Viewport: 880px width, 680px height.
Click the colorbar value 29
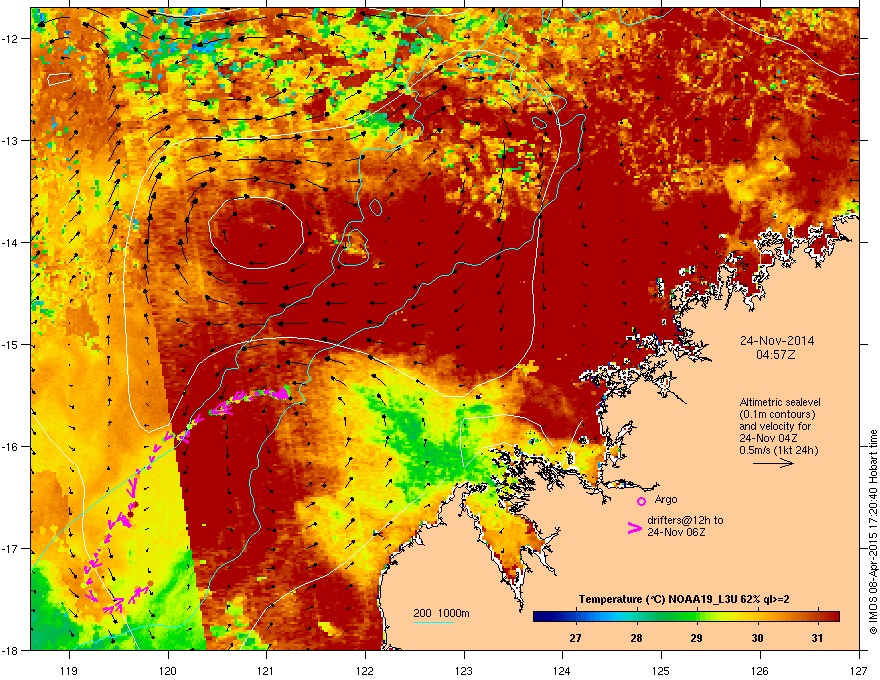(696, 638)
